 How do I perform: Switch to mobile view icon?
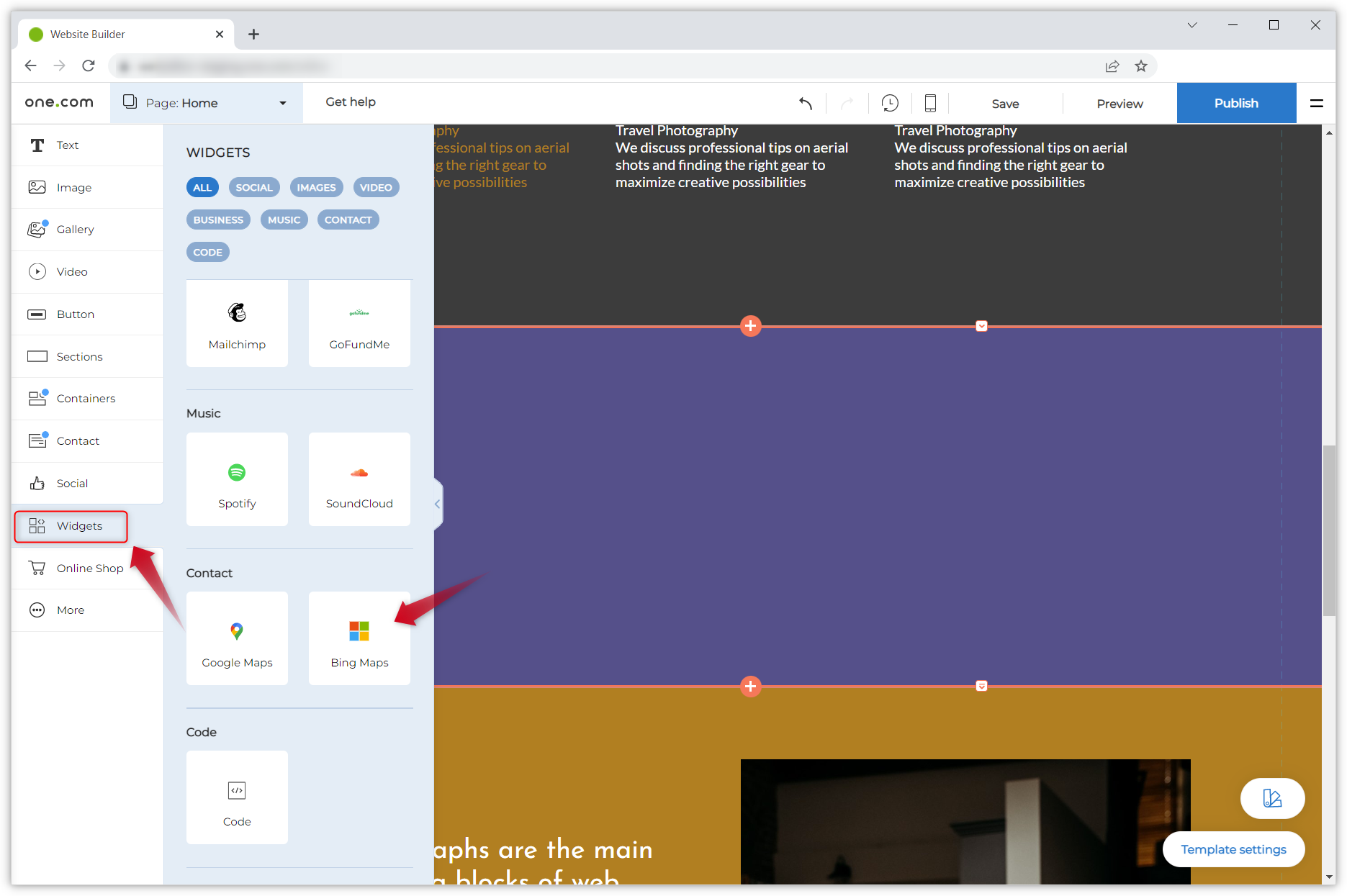pos(930,104)
